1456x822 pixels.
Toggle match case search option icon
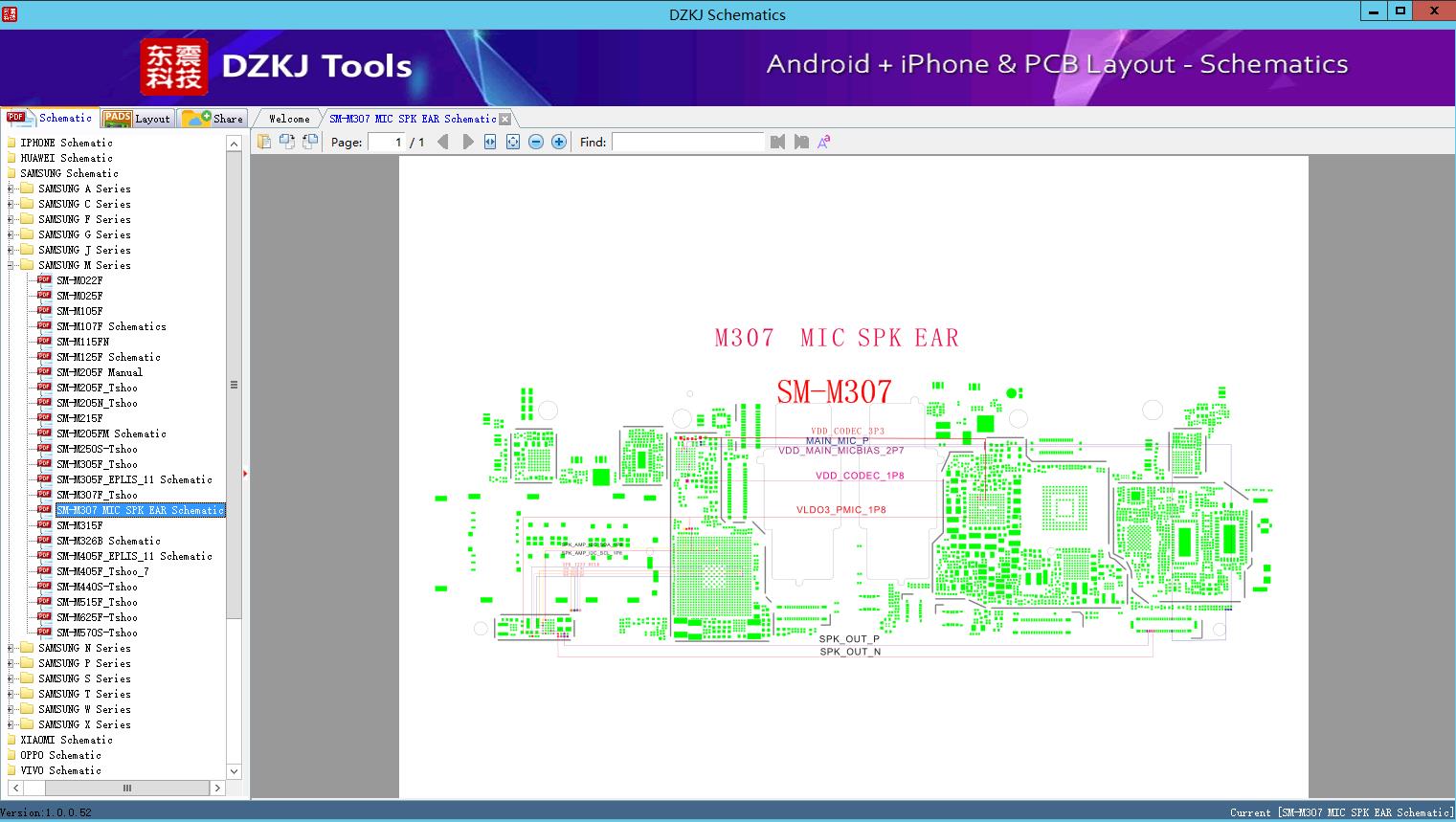(x=823, y=142)
